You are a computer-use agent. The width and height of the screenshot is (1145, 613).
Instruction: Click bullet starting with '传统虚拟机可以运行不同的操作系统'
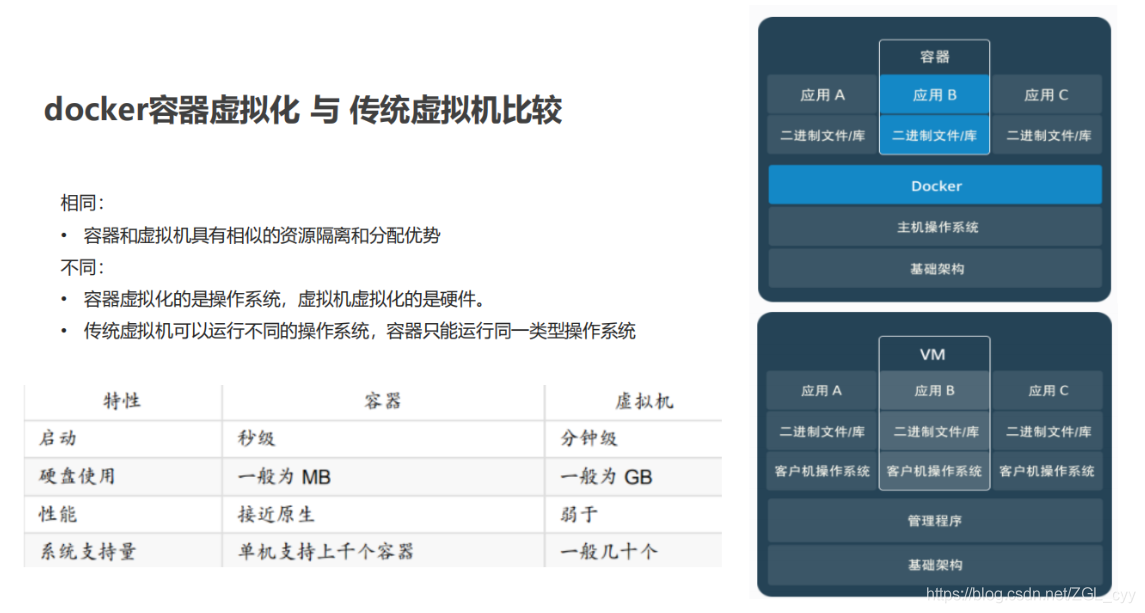click(359, 331)
